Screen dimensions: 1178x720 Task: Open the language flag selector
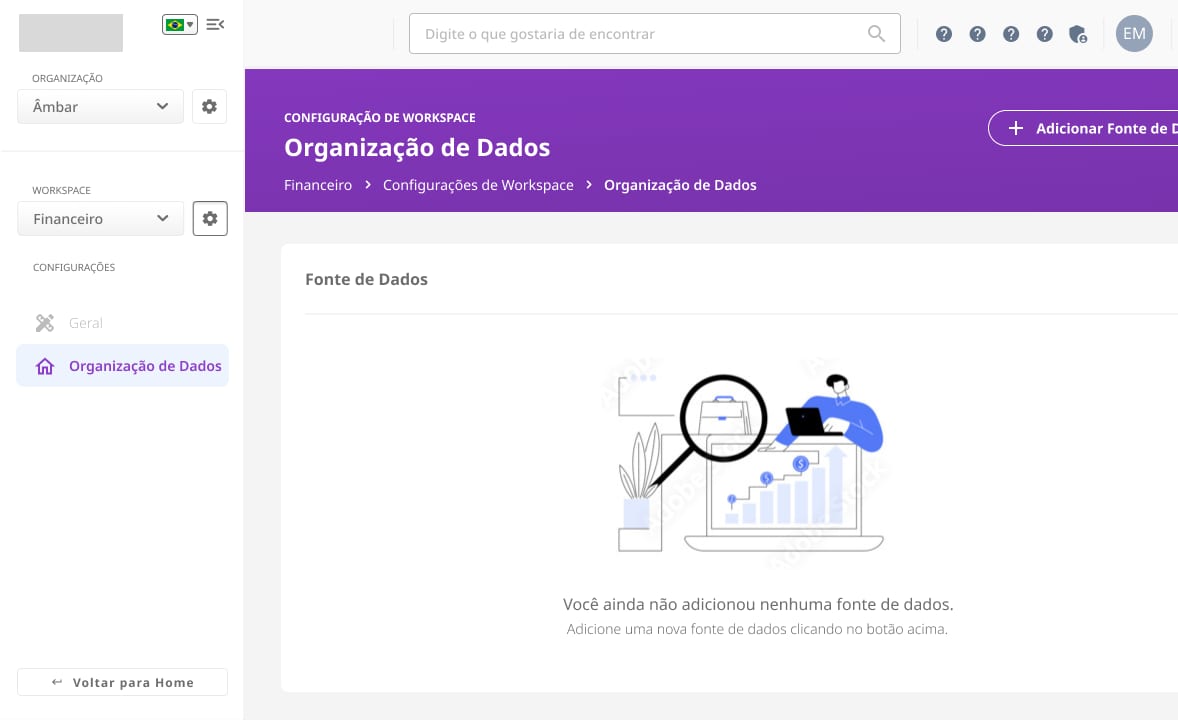click(x=180, y=25)
